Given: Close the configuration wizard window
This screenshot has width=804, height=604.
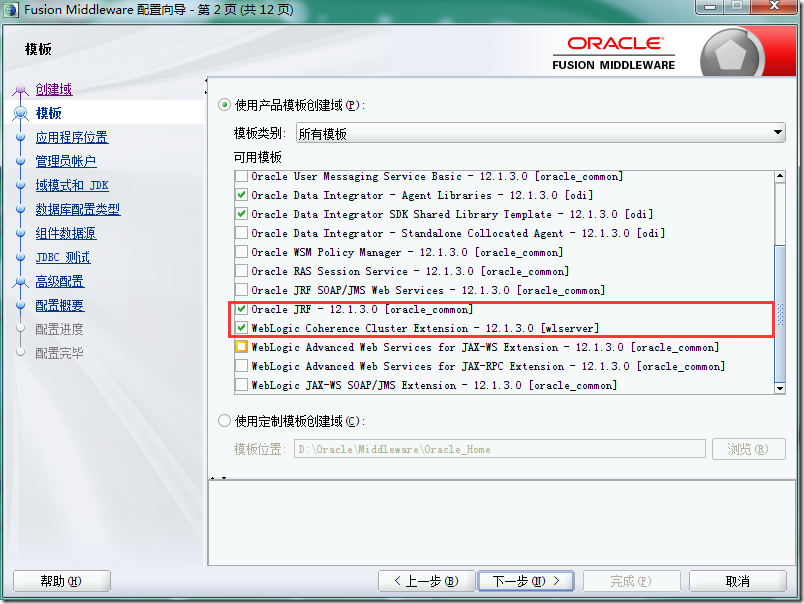Looking at the screenshot, I should [x=775, y=6].
